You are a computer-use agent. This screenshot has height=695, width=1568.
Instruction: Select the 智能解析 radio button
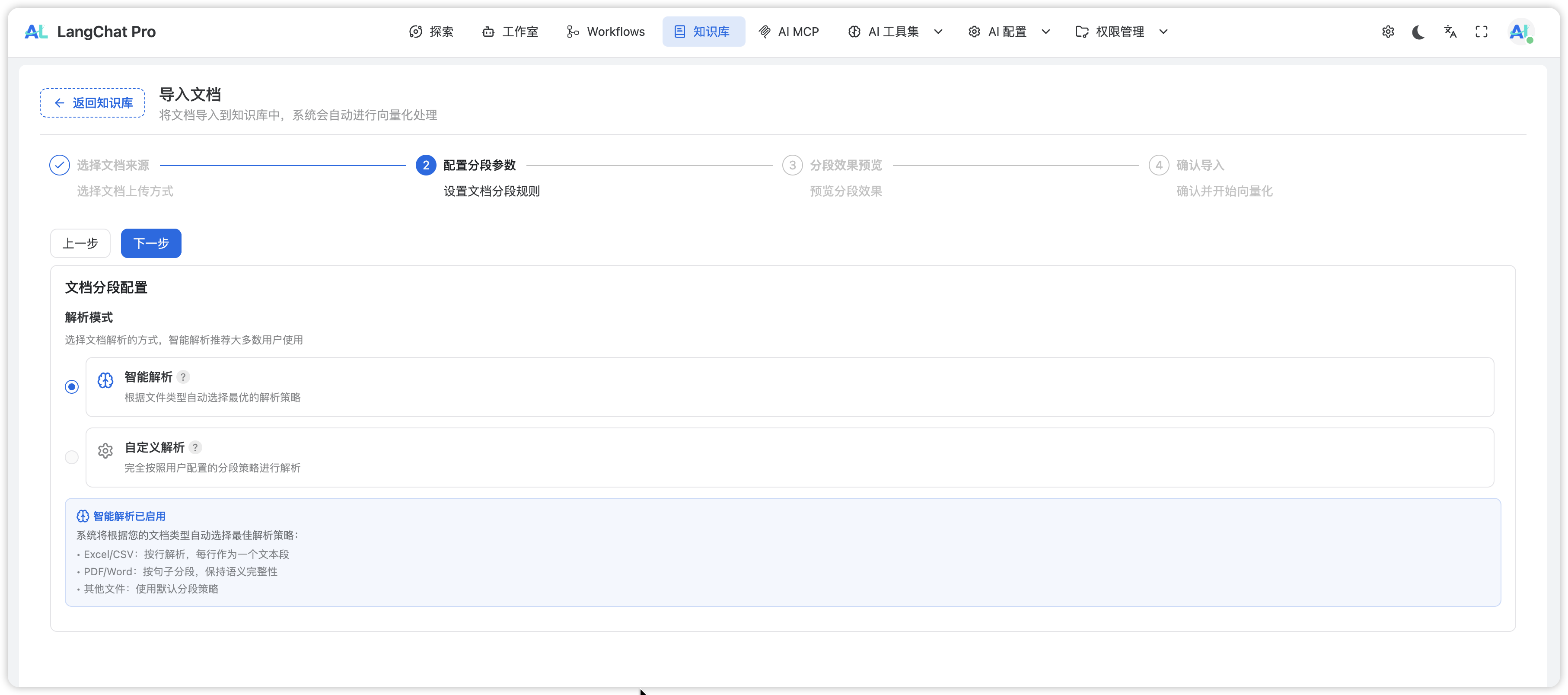72,387
